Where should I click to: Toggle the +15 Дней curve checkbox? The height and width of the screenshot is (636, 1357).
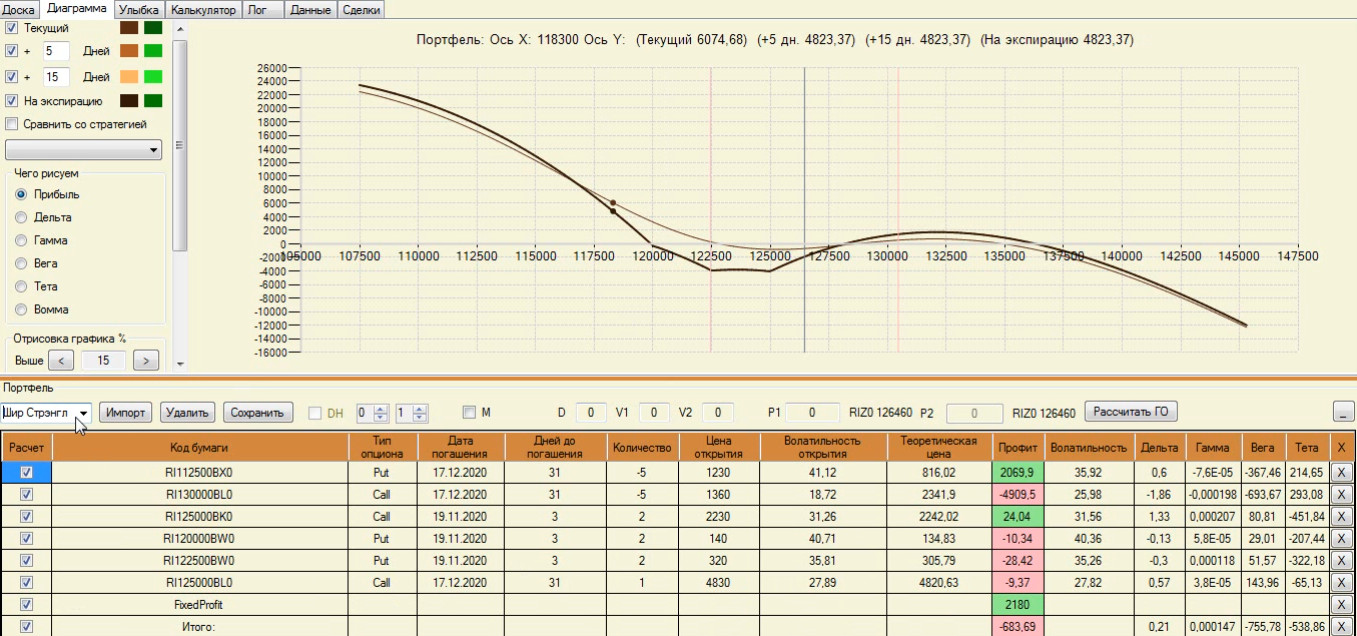point(12,77)
